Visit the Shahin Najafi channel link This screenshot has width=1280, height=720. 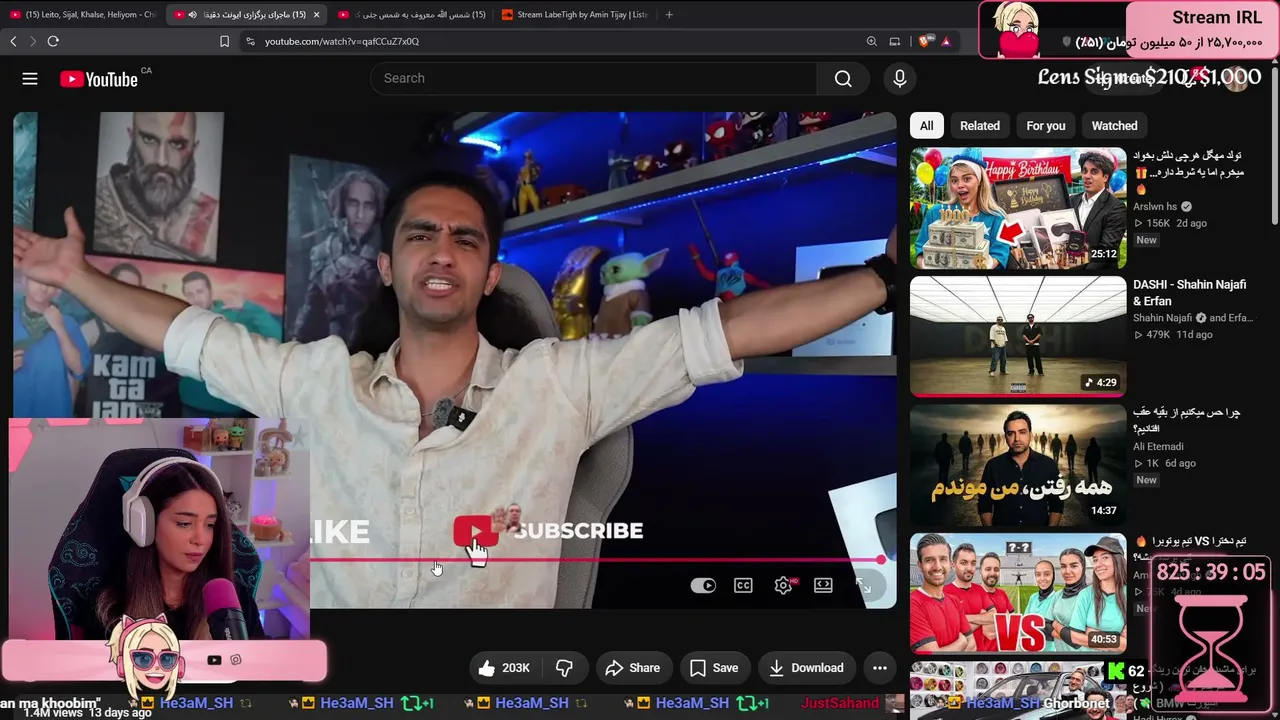pyautogui.click(x=1162, y=319)
